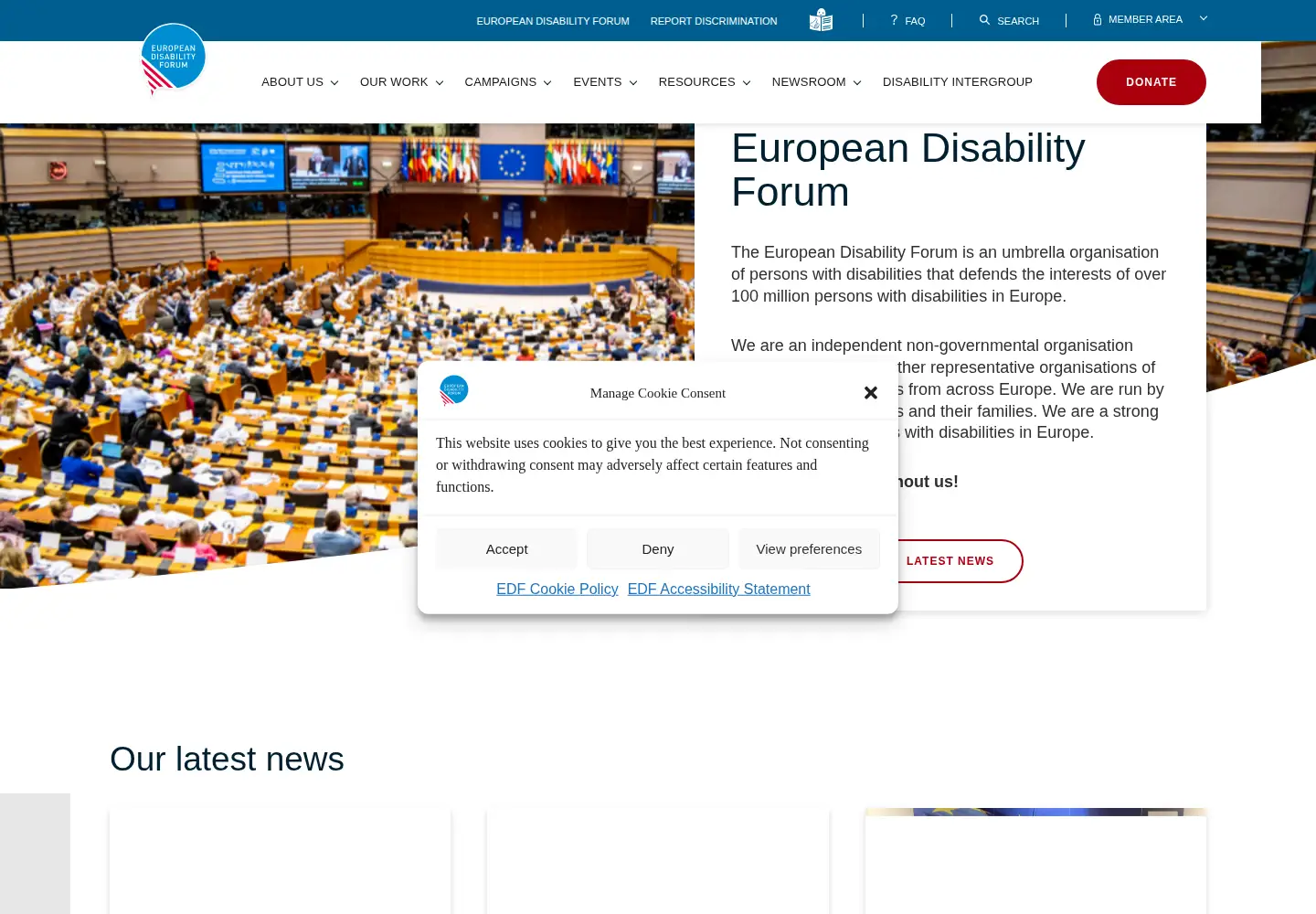Image resolution: width=1316 pixels, height=914 pixels.
Task: Expand the Events menu chevron
Action: [633, 83]
